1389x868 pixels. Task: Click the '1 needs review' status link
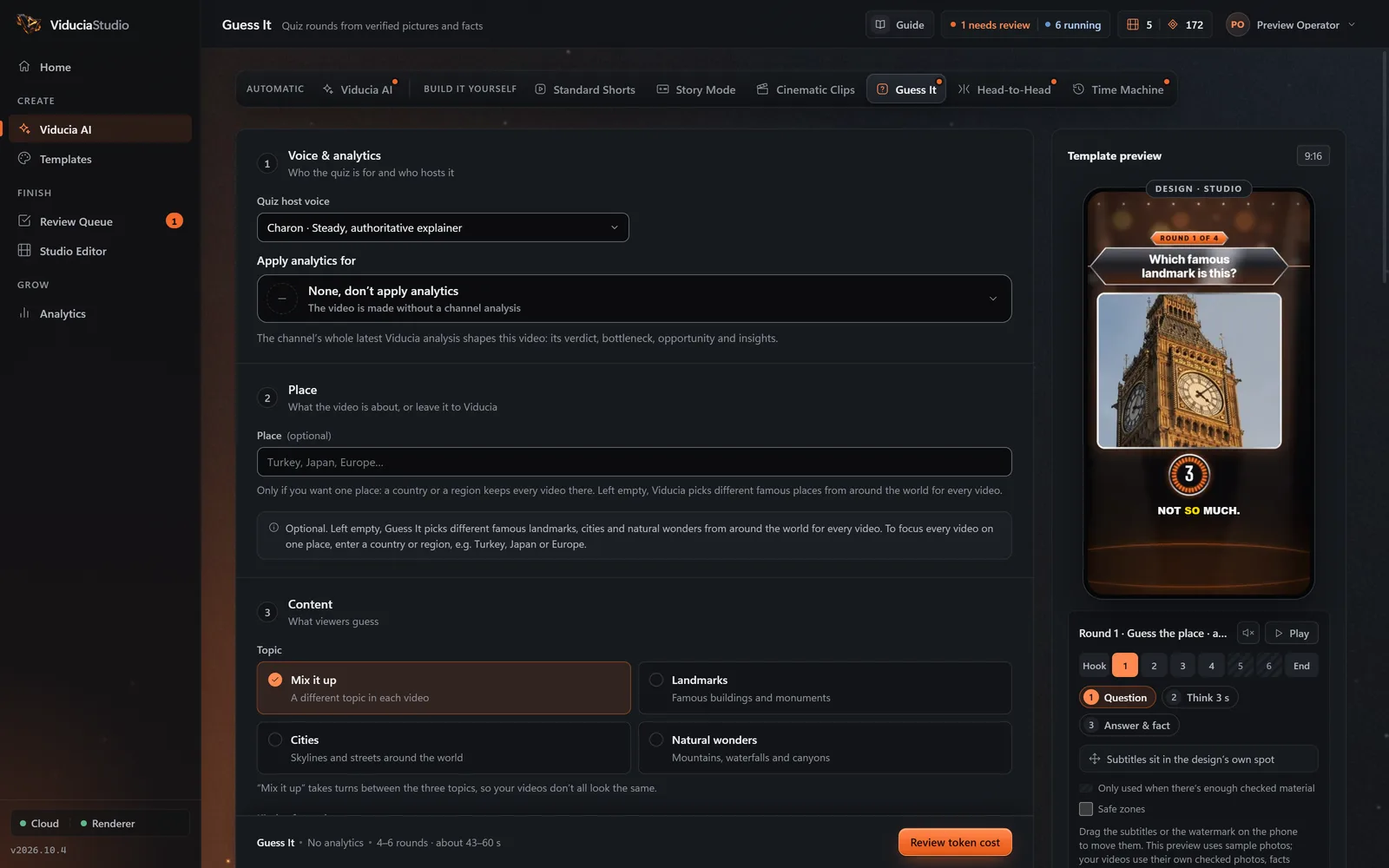[x=991, y=25]
